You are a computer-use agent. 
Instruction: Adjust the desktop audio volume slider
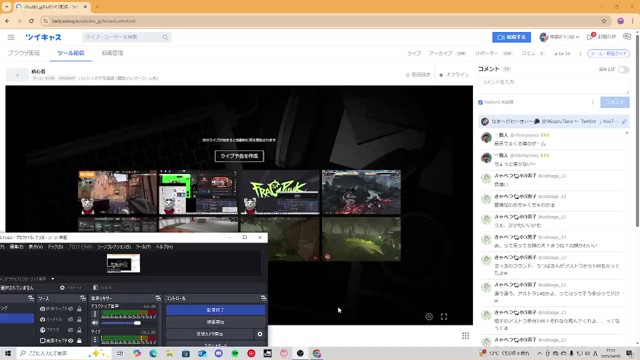121,323
